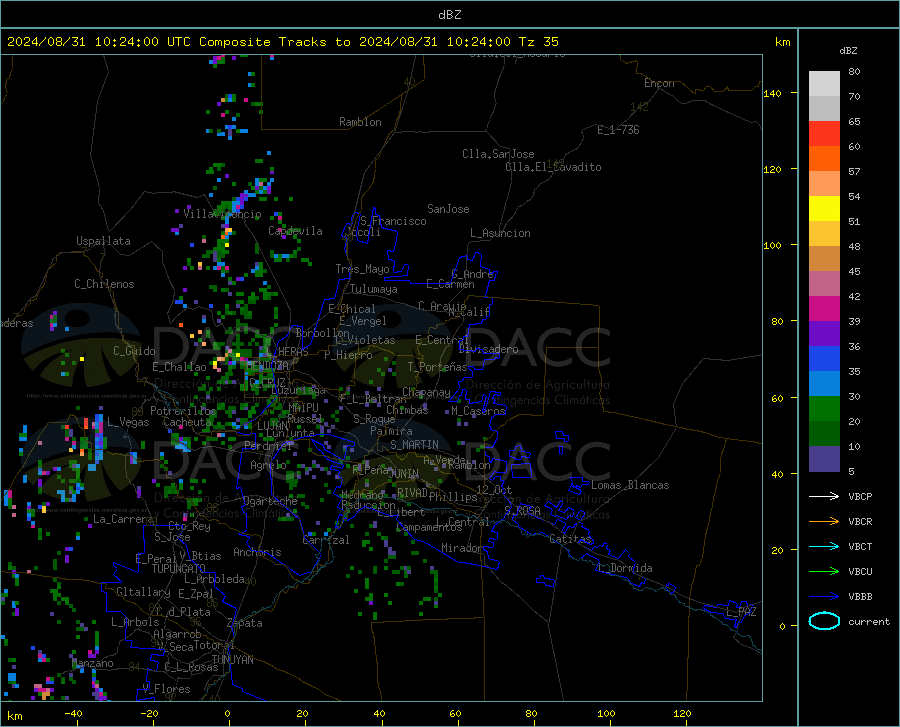Click the 'Villavicencio' map label
The image size is (900, 727).
click(x=222, y=214)
